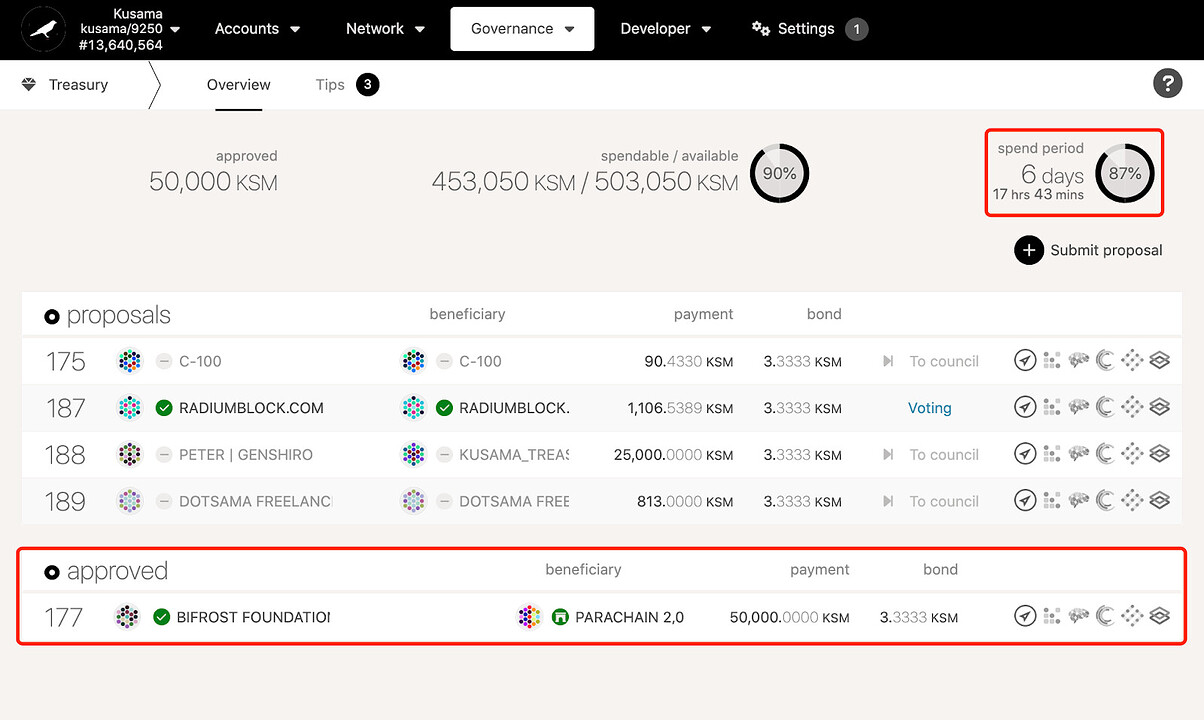The height and width of the screenshot is (720, 1204).
Task: Click the Treasury gem icon
Action: 29,85
